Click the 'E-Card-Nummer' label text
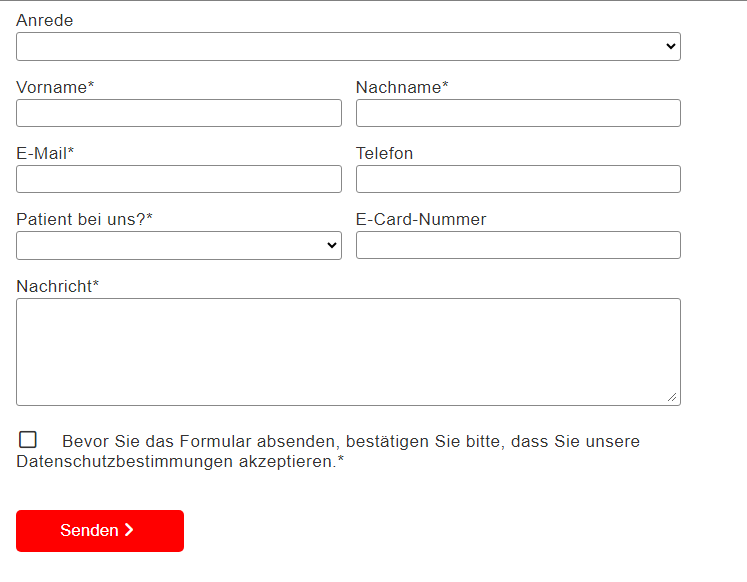The height and width of the screenshot is (582, 747). pos(421,219)
